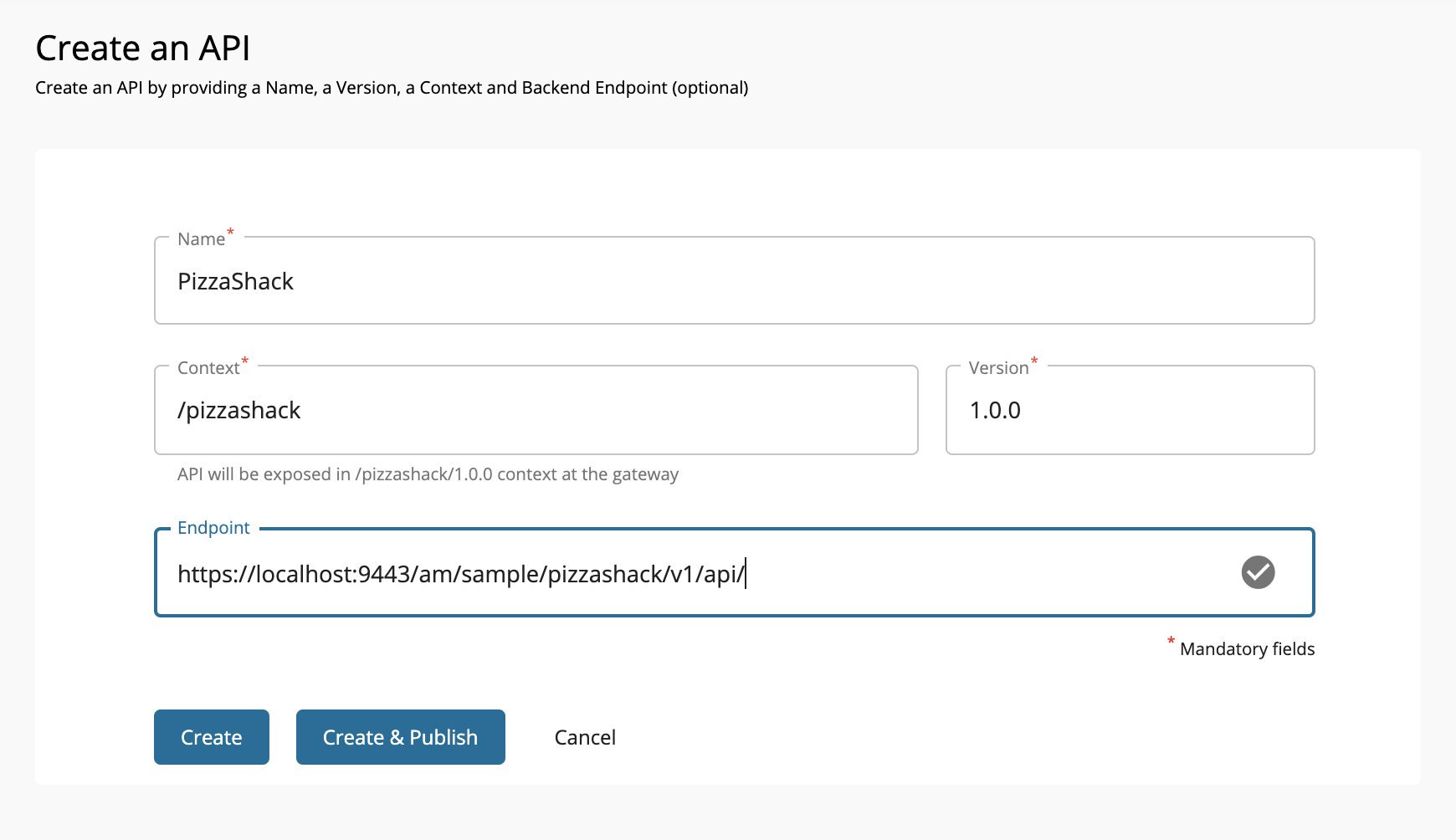Click the Endpoint field label
The image size is (1456, 840).
[213, 527]
